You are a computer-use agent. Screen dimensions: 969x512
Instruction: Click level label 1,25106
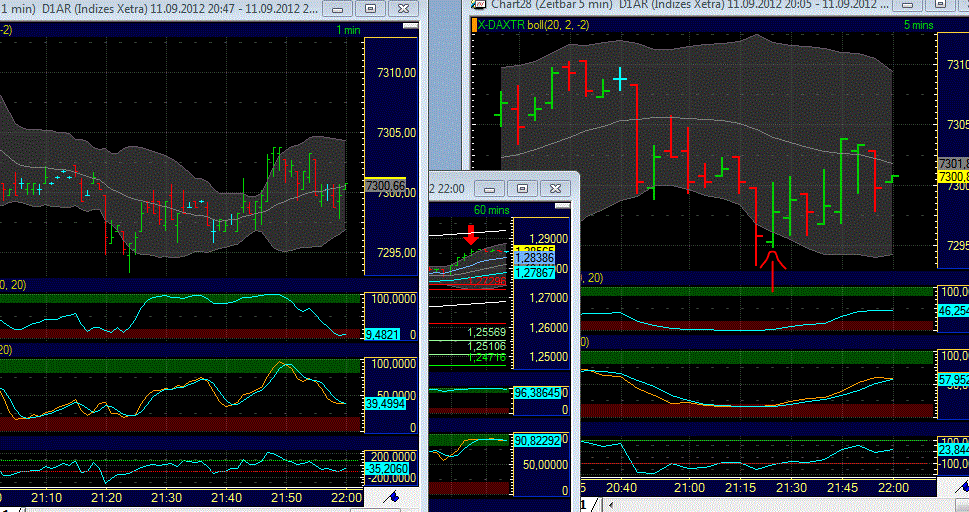click(486, 346)
